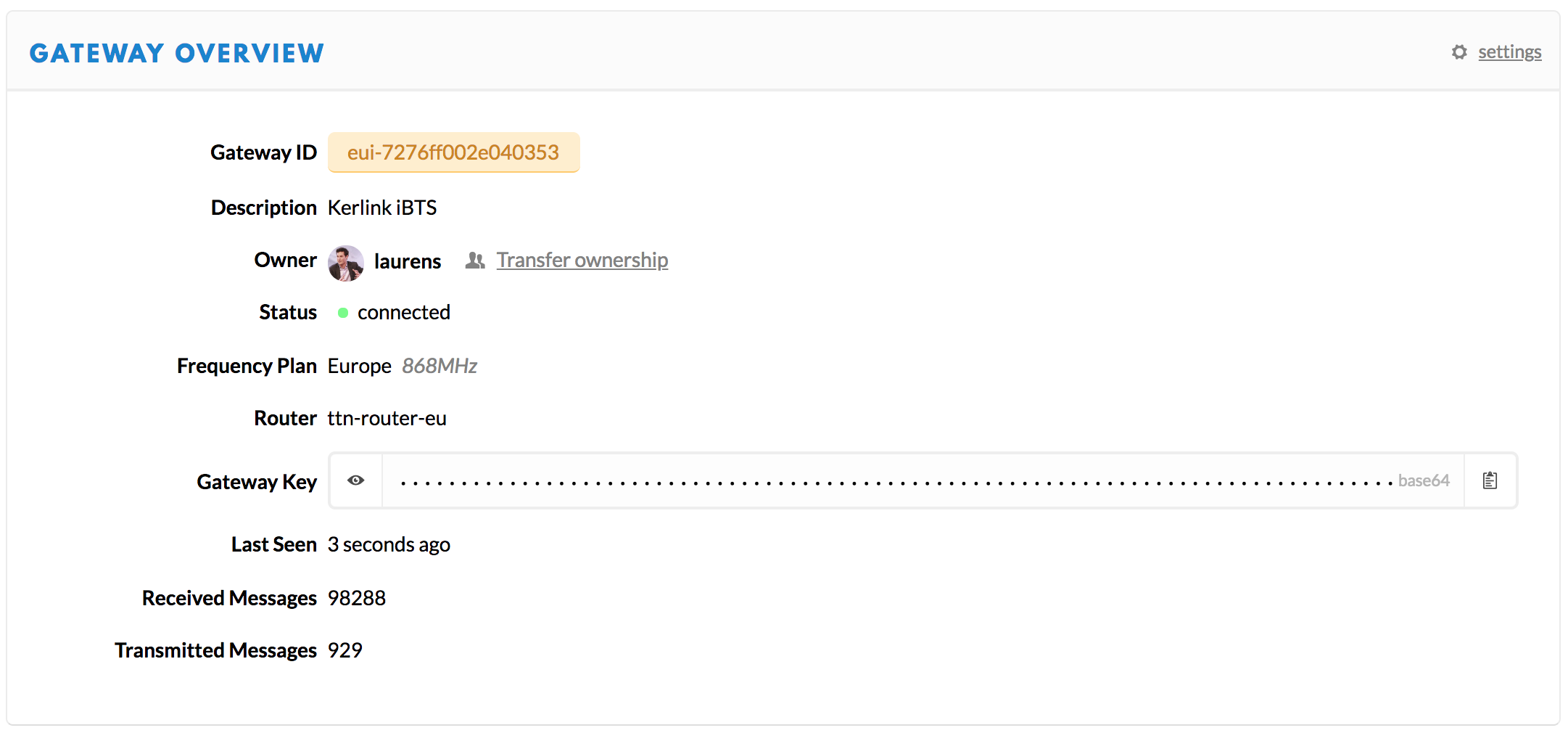Click the transmitted messages count 929
Viewport: 1568px width, 733px height.
345,650
